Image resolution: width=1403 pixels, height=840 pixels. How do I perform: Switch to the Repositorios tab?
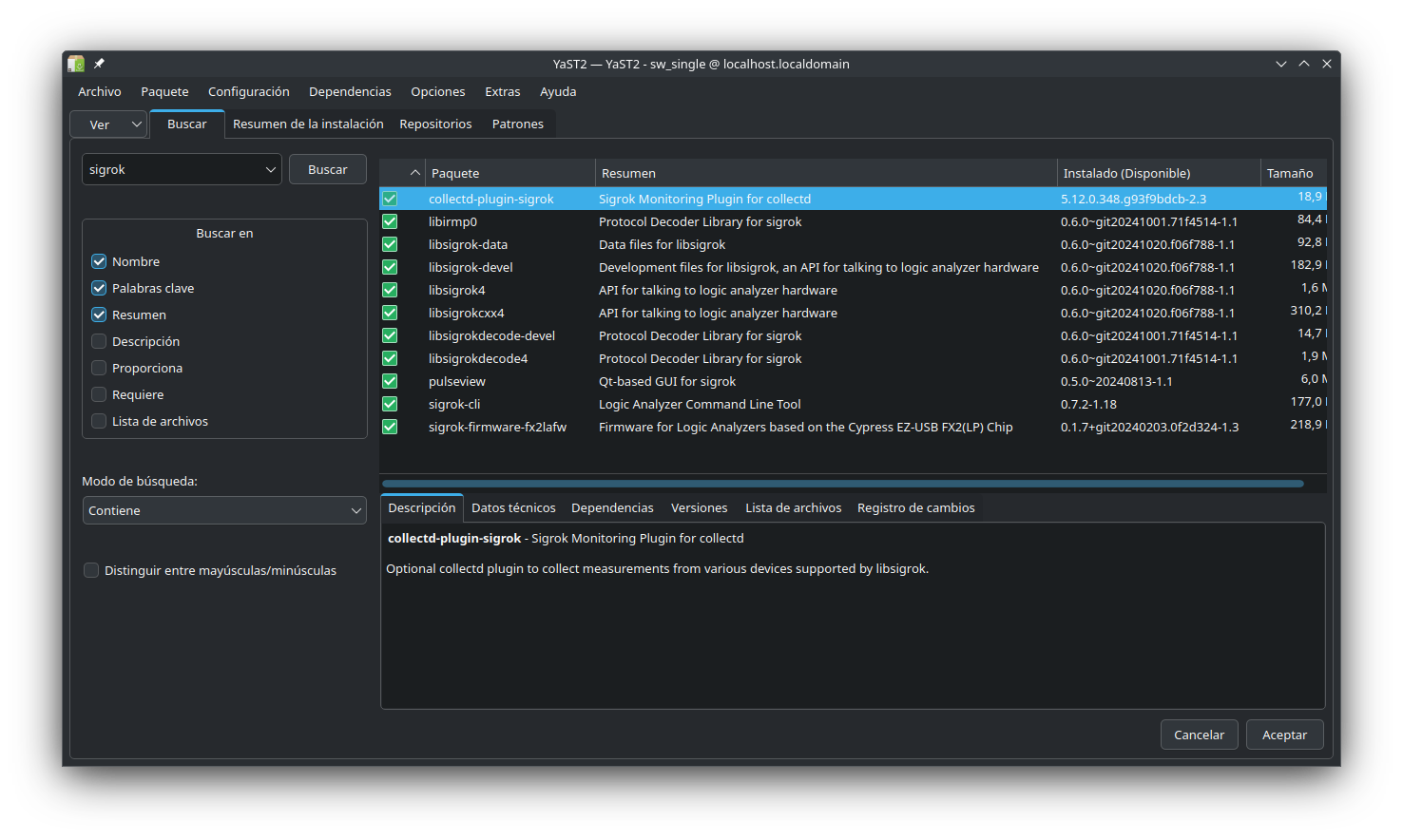(435, 124)
